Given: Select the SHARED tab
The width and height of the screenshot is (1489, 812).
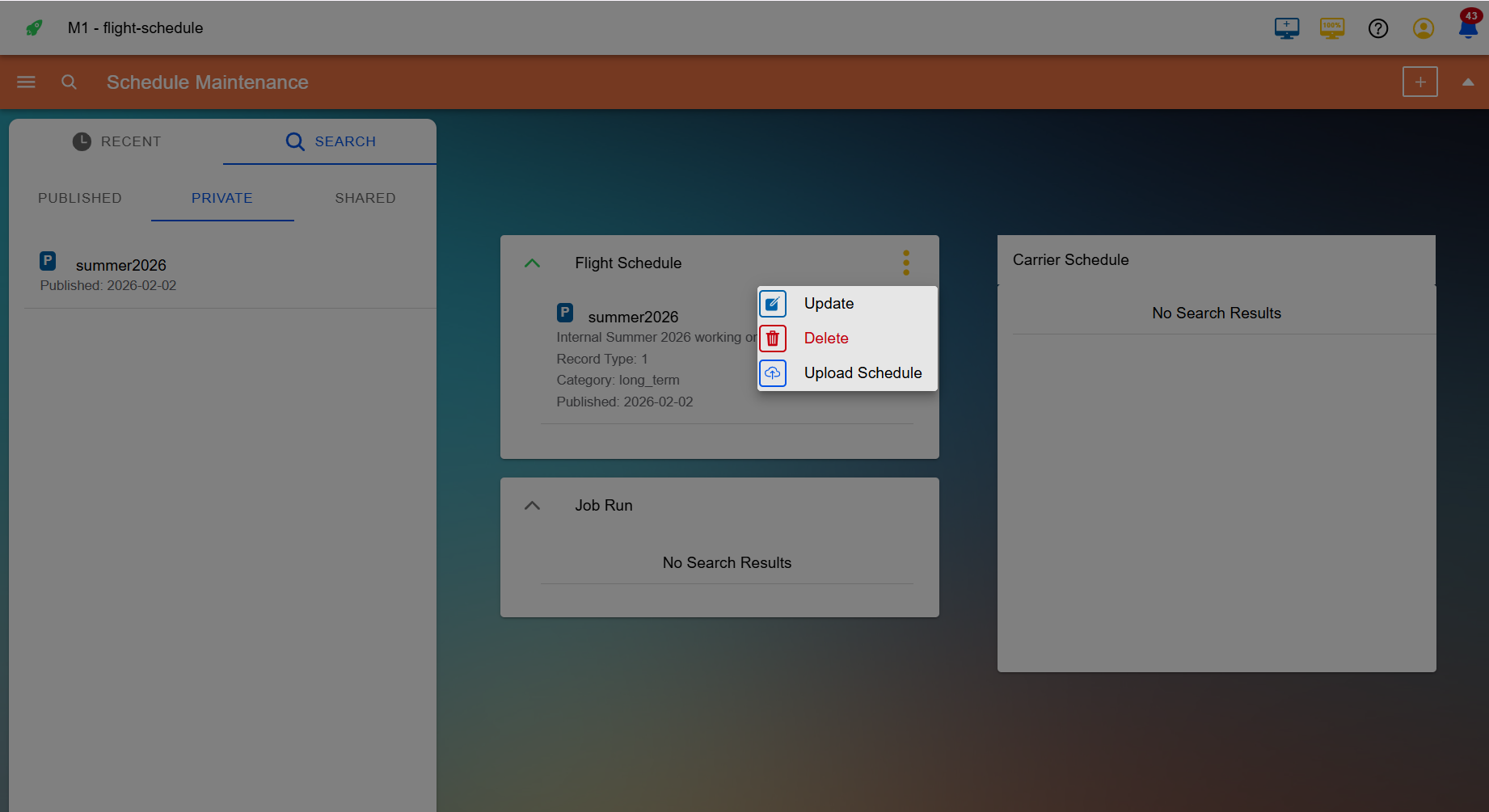Looking at the screenshot, I should 365,198.
